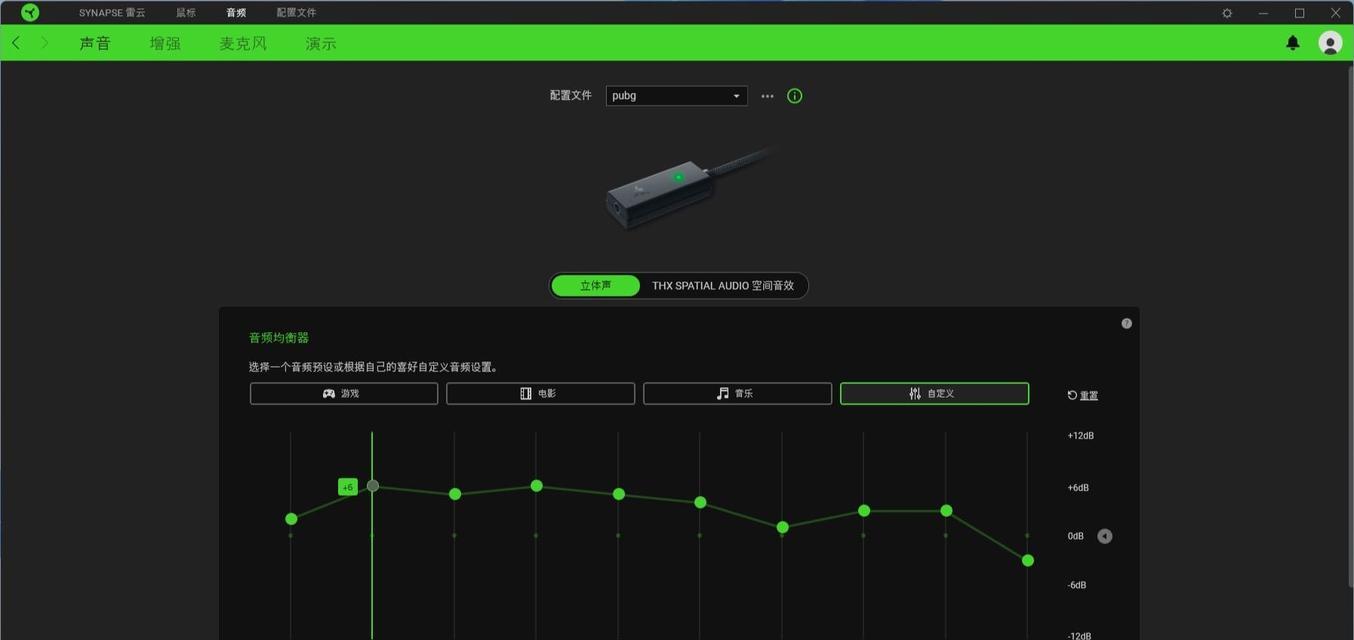This screenshot has height=640, width=1354.
Task: Go back with the left arrow
Action: click(16, 43)
